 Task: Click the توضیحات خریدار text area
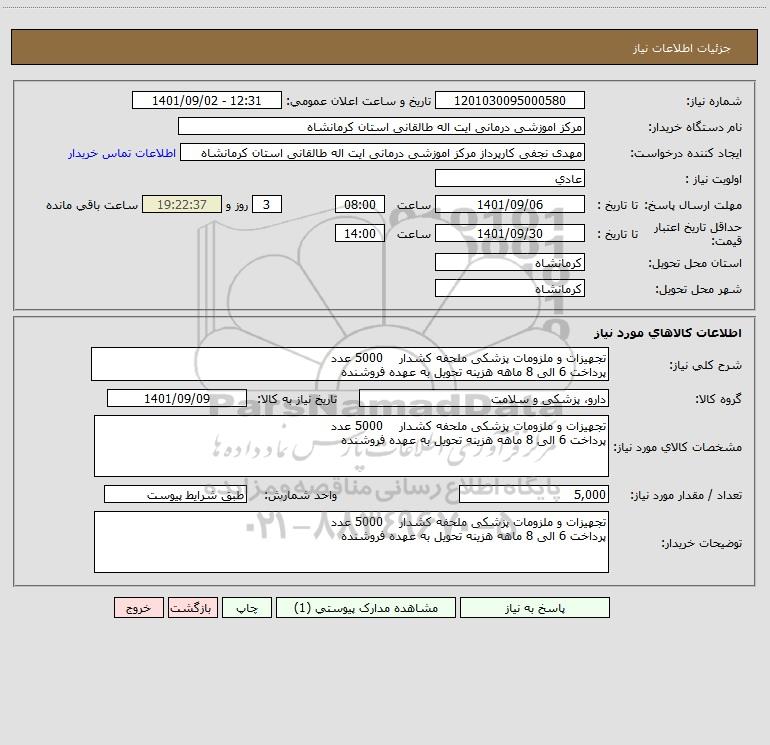[x=351, y=542]
